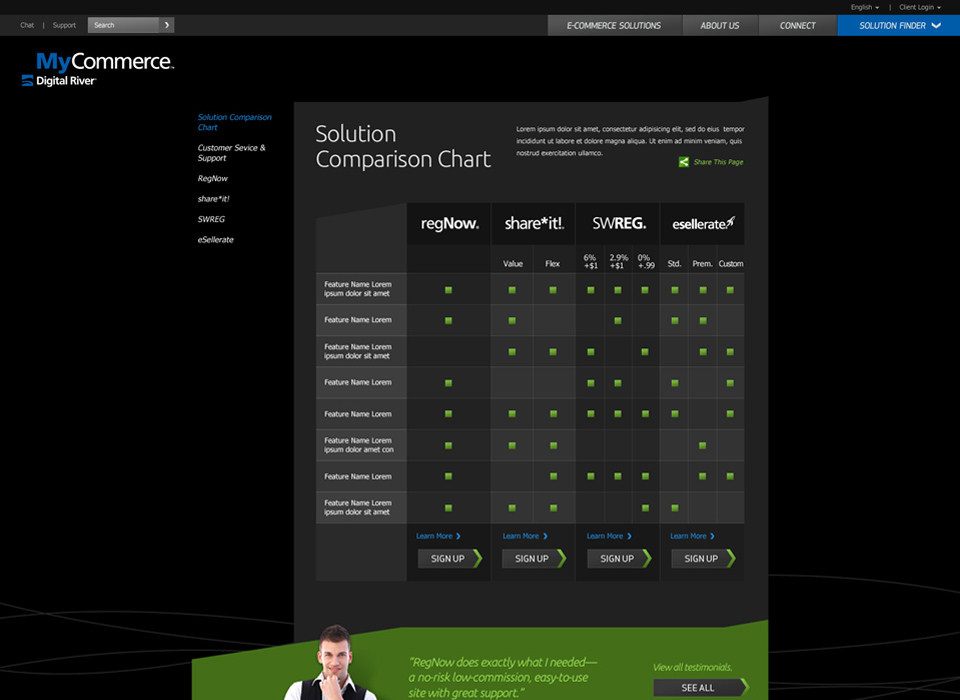Select RegNow in the sidebar
The height and width of the screenshot is (700, 960).
[x=212, y=178]
